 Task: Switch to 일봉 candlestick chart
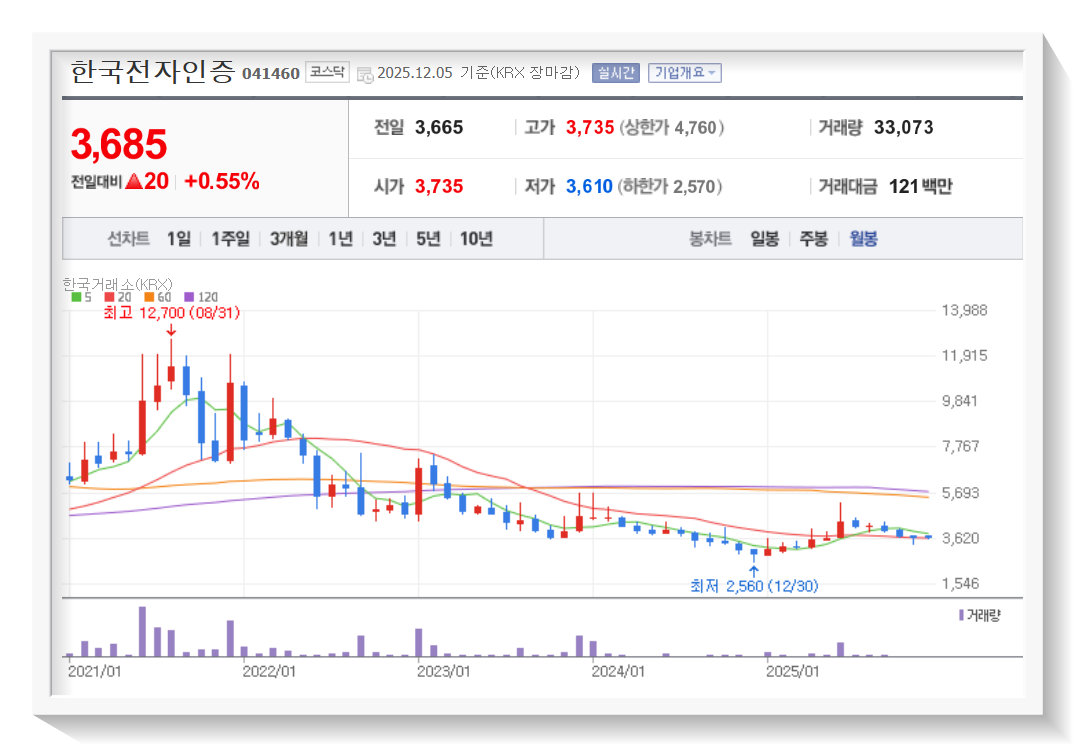click(764, 238)
